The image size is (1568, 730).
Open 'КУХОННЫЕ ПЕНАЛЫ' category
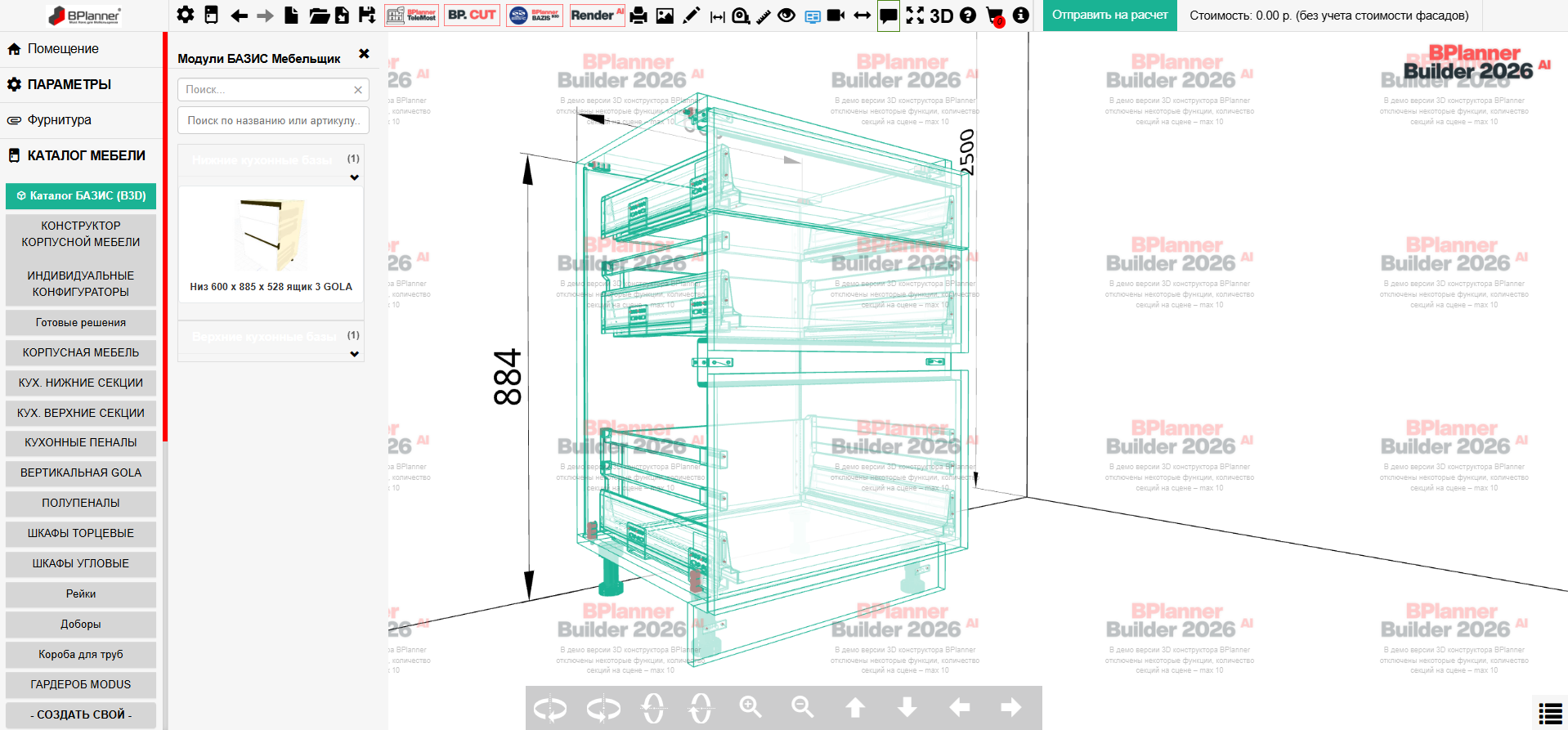point(81,442)
